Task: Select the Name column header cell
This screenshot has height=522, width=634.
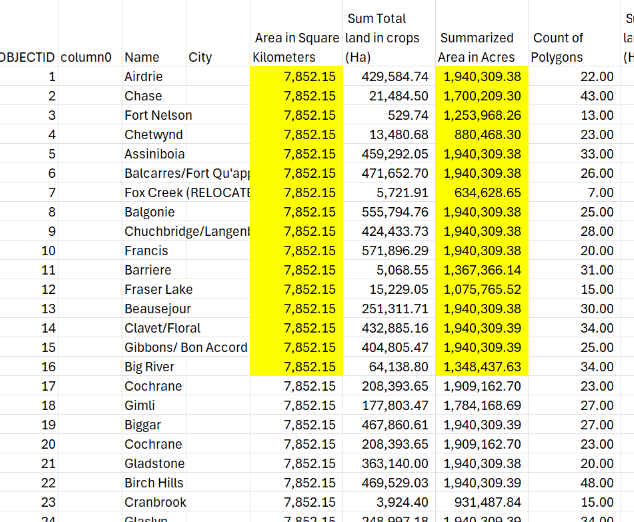Action: [142, 57]
